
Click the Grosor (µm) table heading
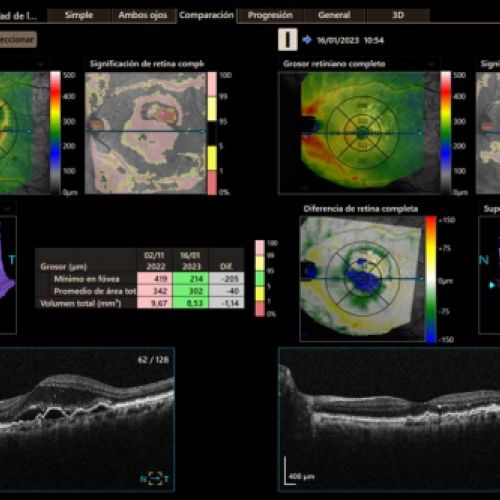click(x=64, y=266)
